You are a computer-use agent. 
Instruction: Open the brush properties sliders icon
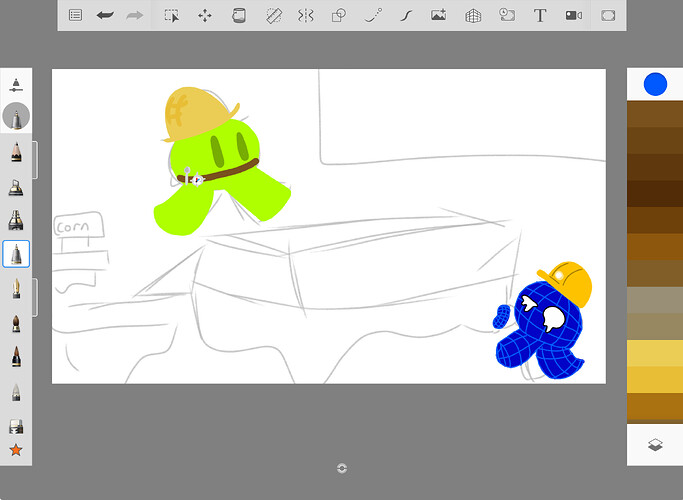click(x=16, y=83)
